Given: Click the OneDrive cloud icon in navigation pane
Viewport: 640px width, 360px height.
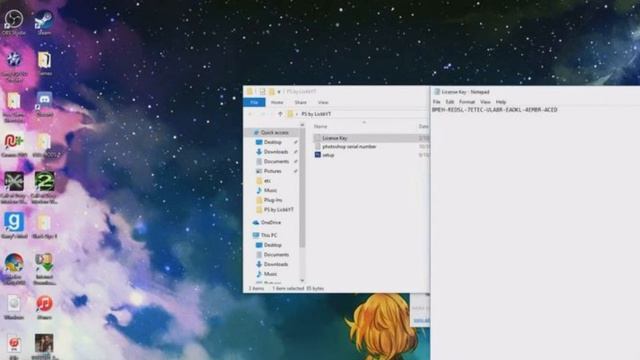Looking at the screenshot, I should [256, 222].
